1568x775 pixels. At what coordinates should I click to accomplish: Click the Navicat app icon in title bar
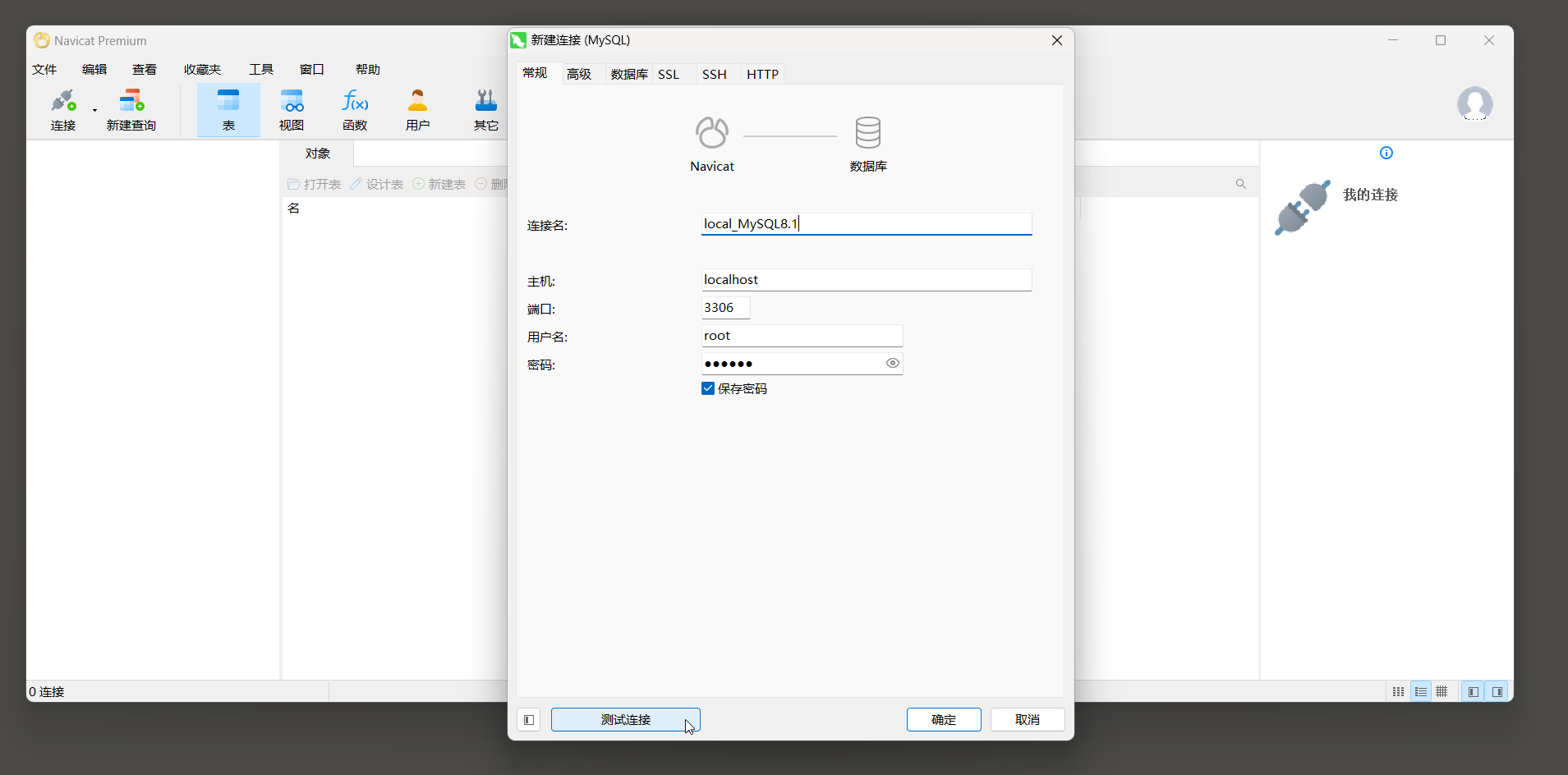click(x=42, y=40)
